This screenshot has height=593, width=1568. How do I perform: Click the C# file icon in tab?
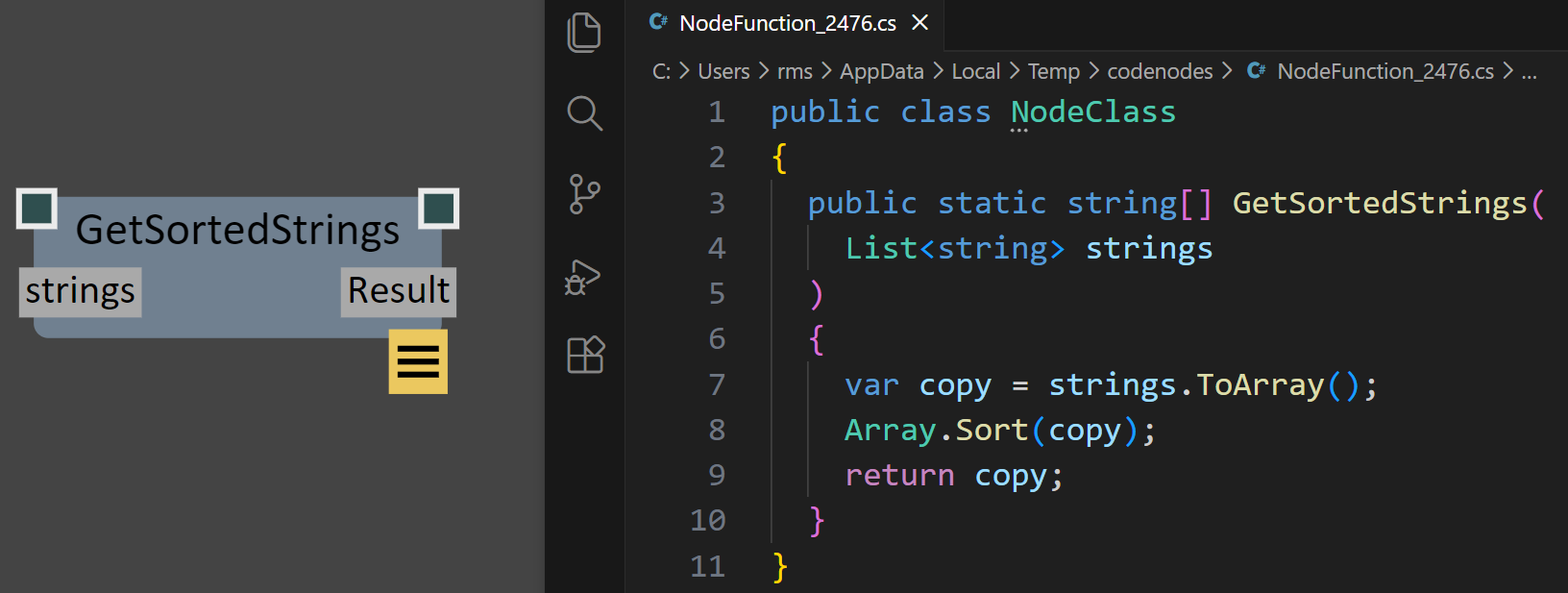tap(659, 22)
